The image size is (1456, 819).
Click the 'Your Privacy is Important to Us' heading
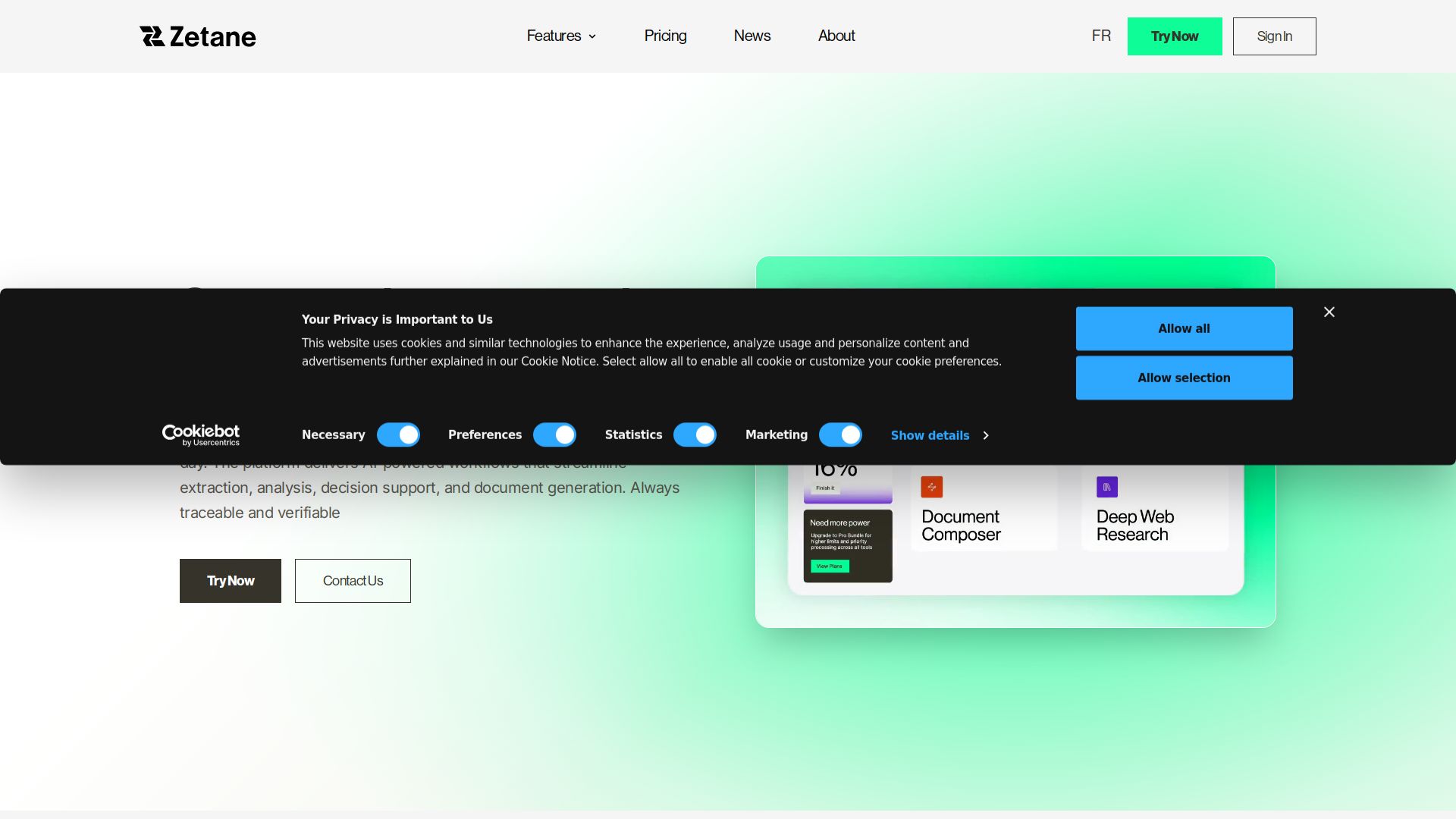click(397, 319)
